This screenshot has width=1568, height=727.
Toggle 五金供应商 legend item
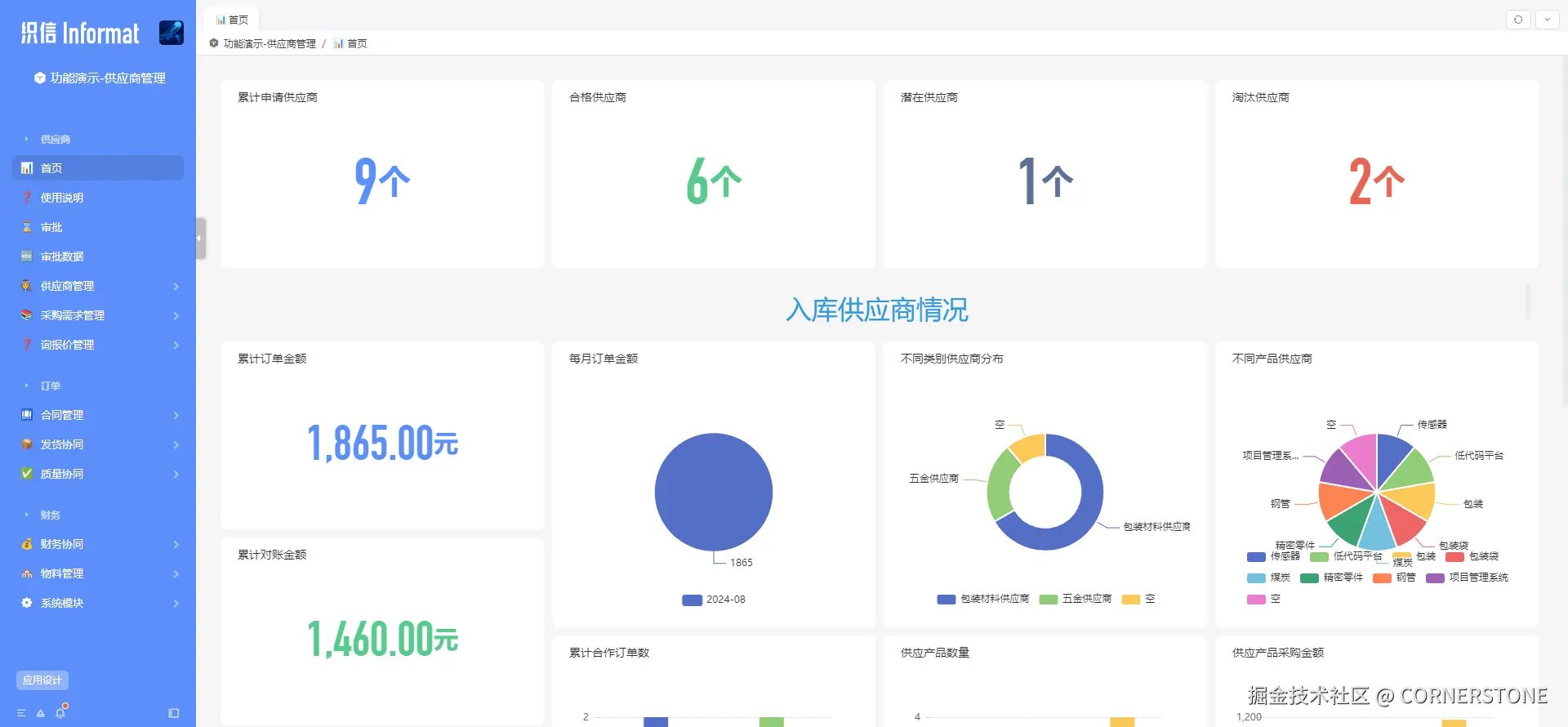click(1076, 599)
